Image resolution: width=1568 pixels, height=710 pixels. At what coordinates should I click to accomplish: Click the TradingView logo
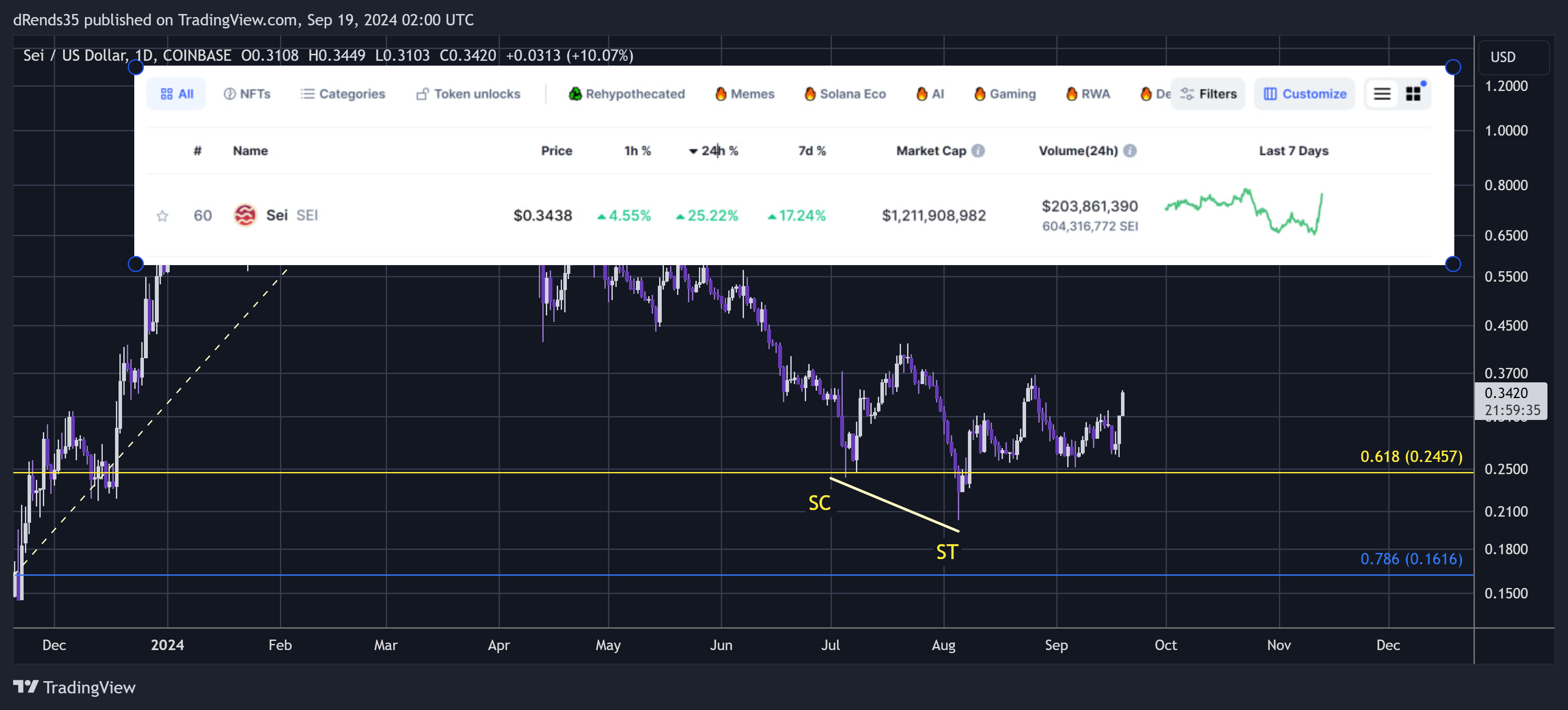pos(74,687)
